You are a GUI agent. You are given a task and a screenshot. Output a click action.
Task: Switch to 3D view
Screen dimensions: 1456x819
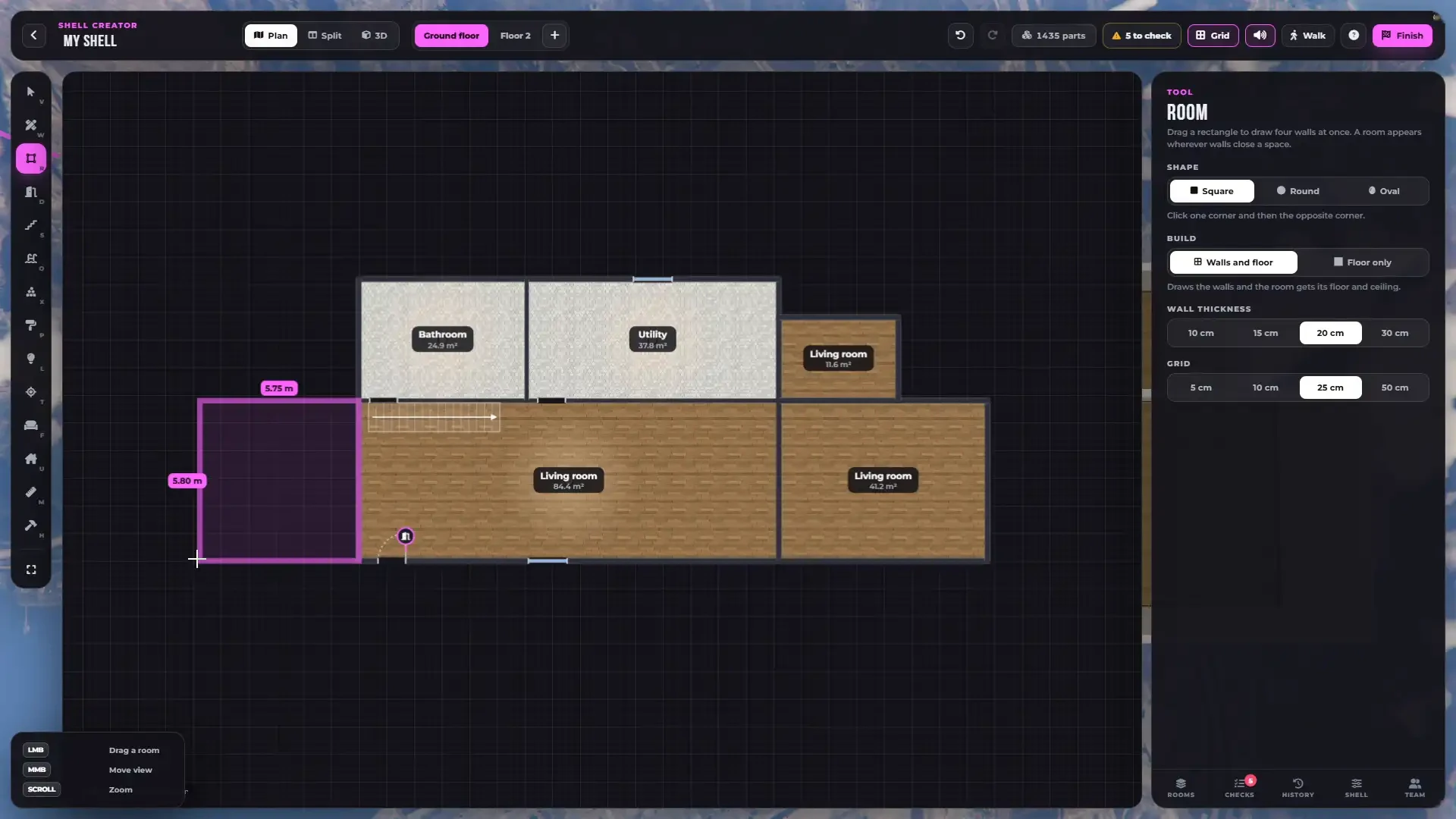(x=375, y=36)
